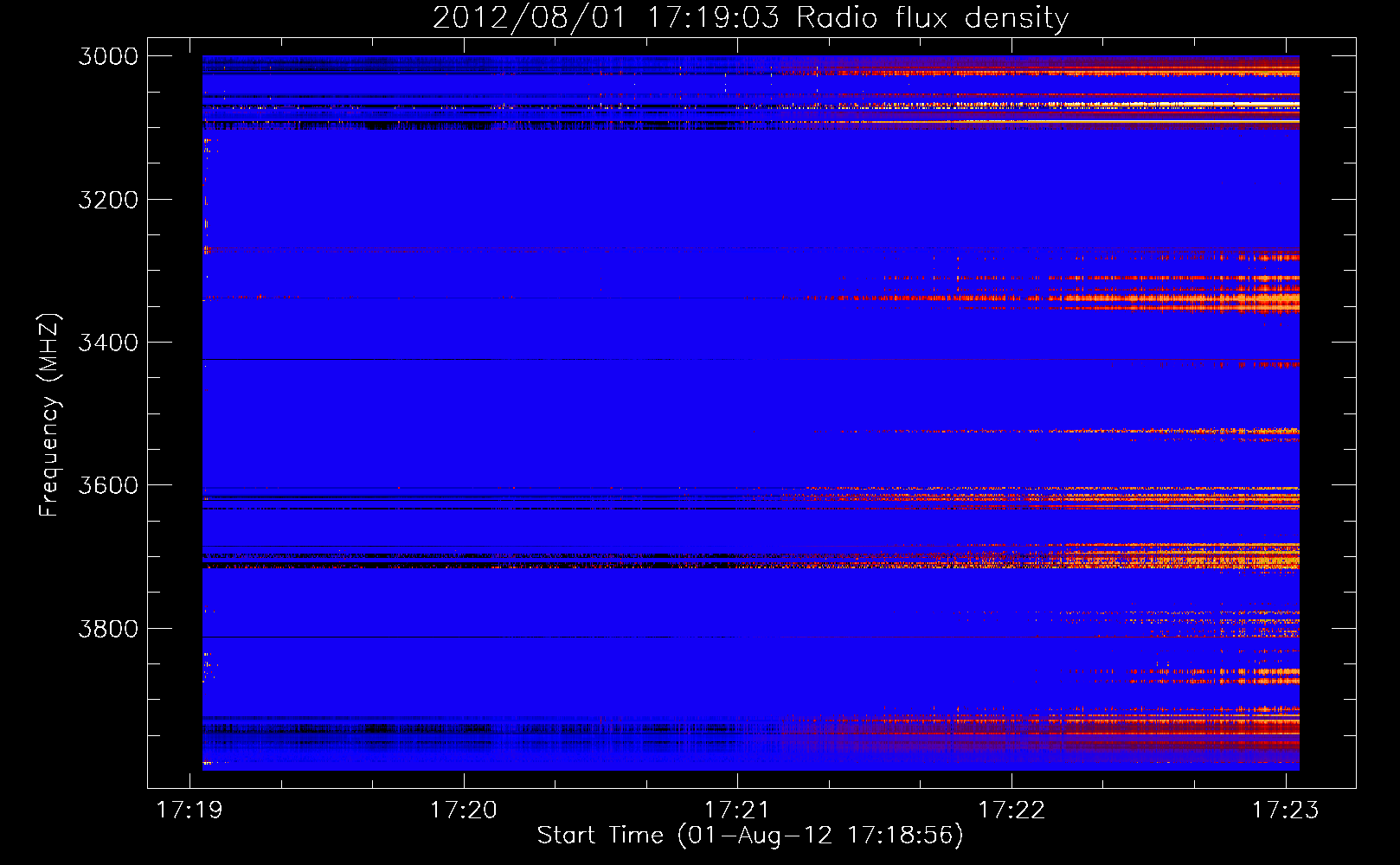Select the "Start Time (01-Aug-12 17:18:56)" label
This screenshot has height=865, width=1400.
click(750, 836)
